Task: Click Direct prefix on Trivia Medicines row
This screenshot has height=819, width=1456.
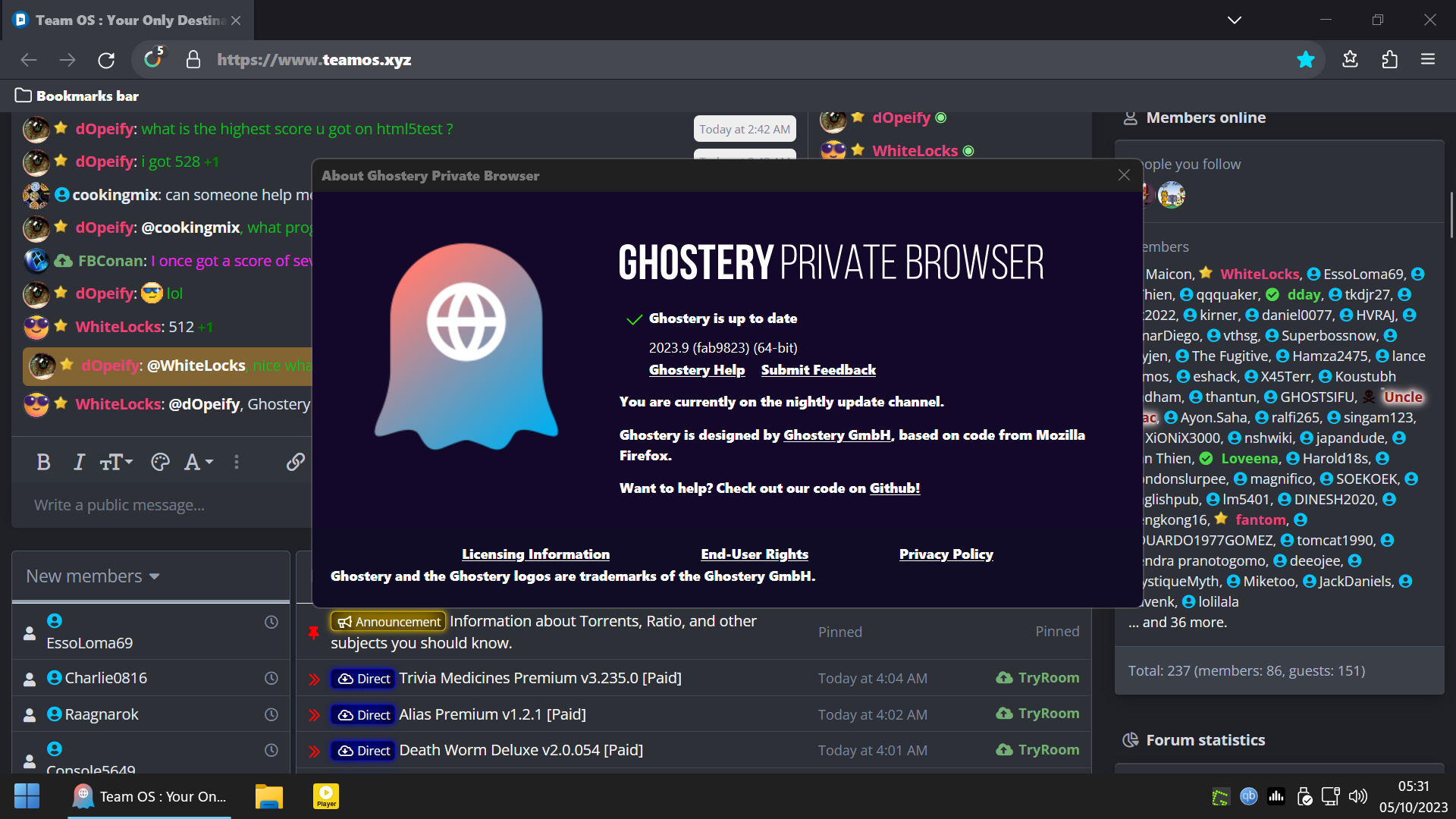Action: [x=363, y=679]
